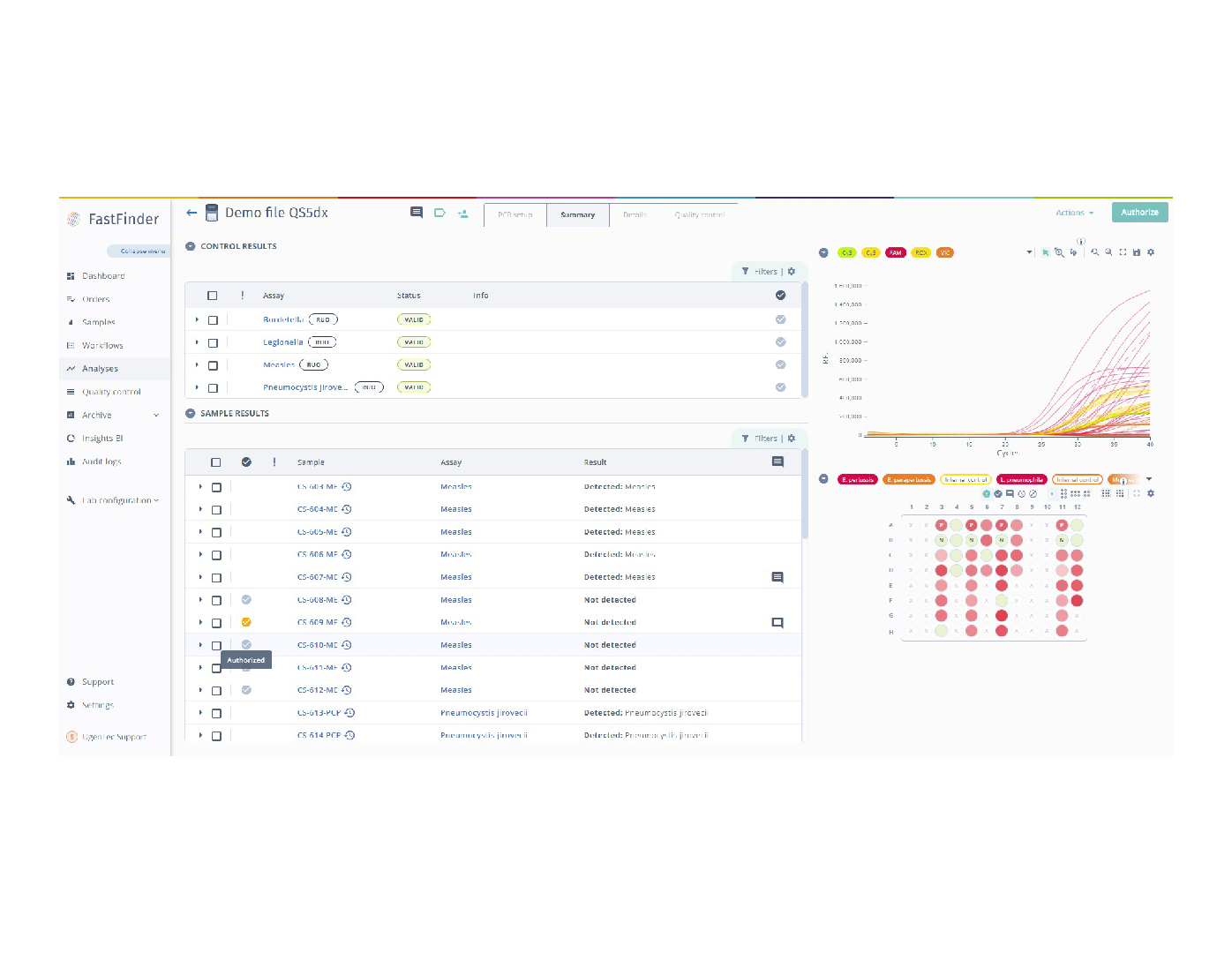This screenshot has height=953, width=1232.
Task: Click the sample results table scrollbar
Action: click(805, 494)
